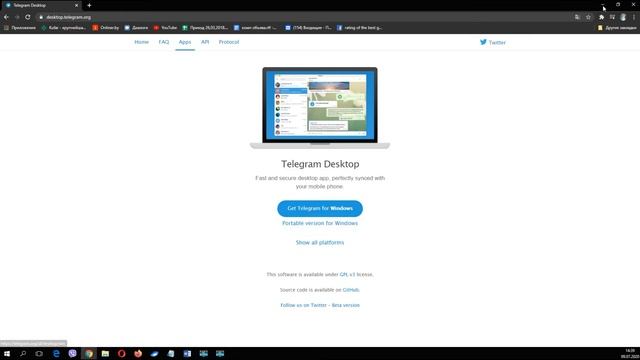Launch Opera from the taskbar
Screen dimensions: 640x360
coord(122,353)
